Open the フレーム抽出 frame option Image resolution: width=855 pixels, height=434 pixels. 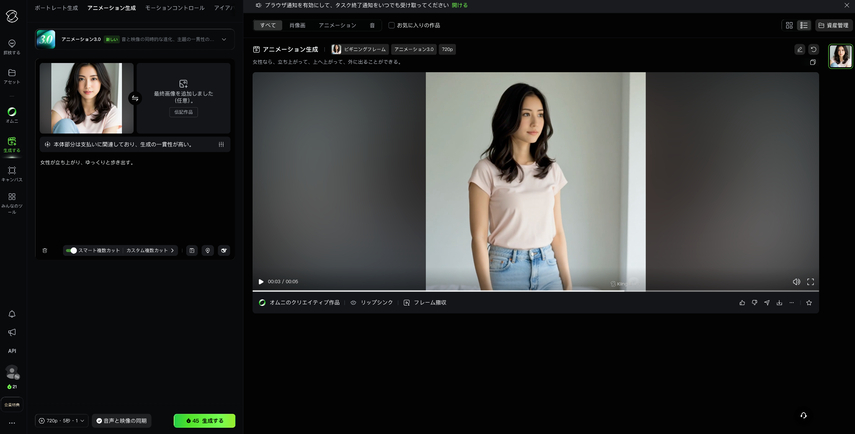[x=425, y=303]
